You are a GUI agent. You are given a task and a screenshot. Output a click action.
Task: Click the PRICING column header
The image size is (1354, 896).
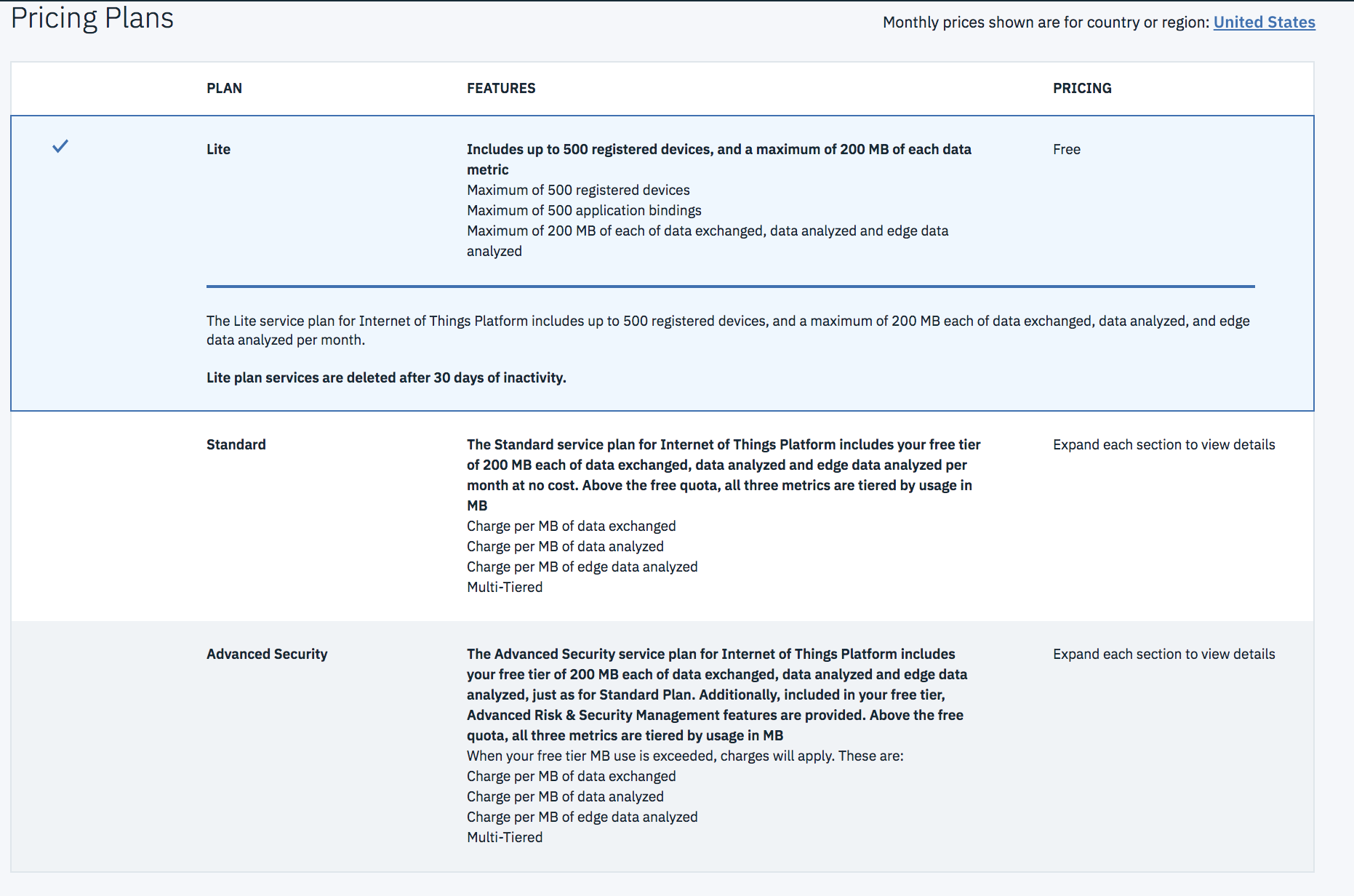(x=1082, y=88)
